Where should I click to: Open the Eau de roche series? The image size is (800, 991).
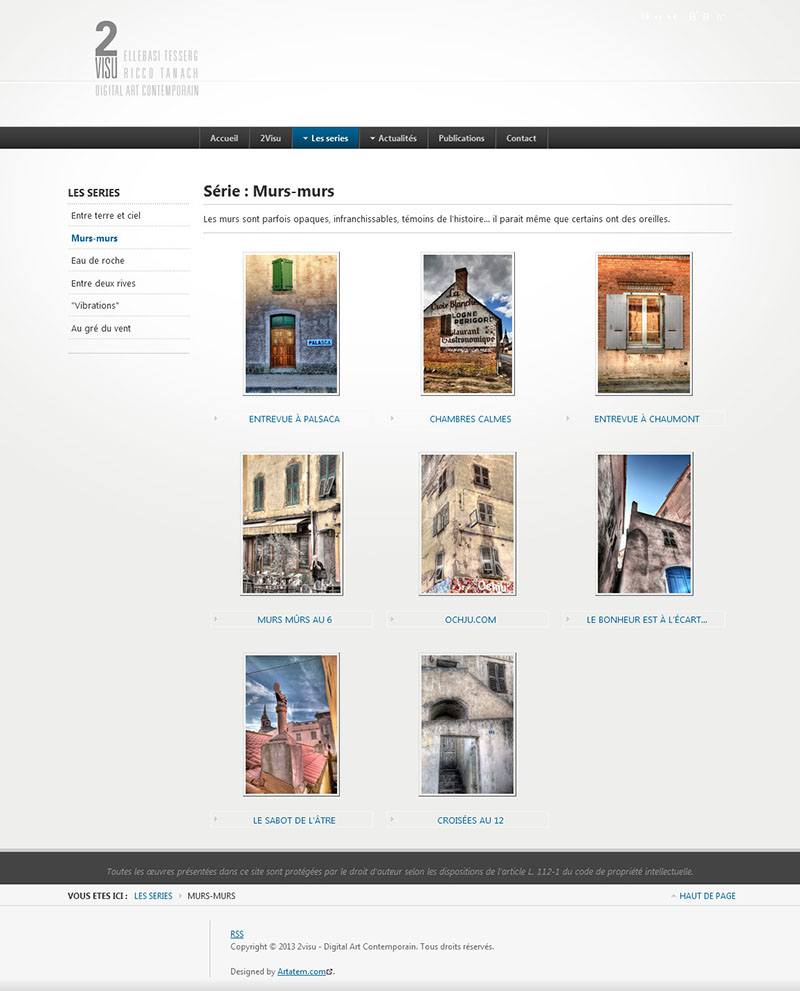[x=98, y=260]
